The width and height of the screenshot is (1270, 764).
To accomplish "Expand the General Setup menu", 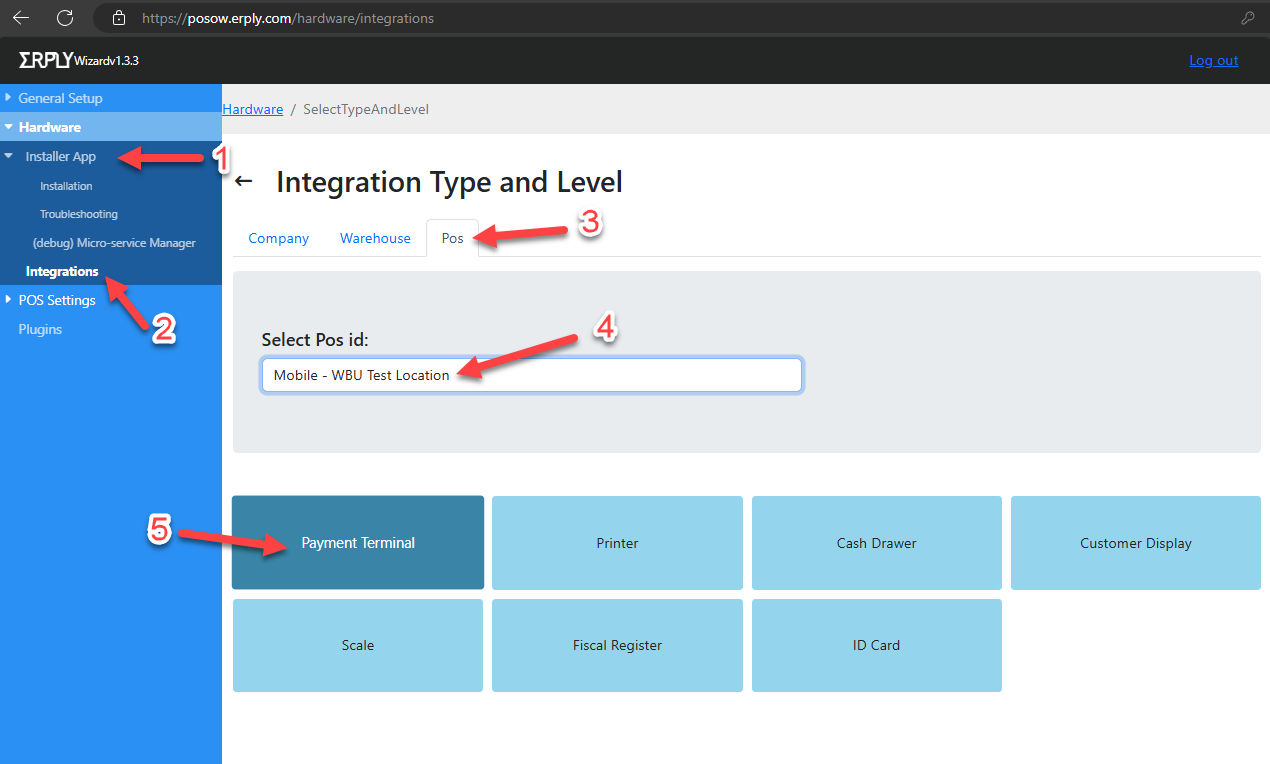I will pyautogui.click(x=60, y=98).
